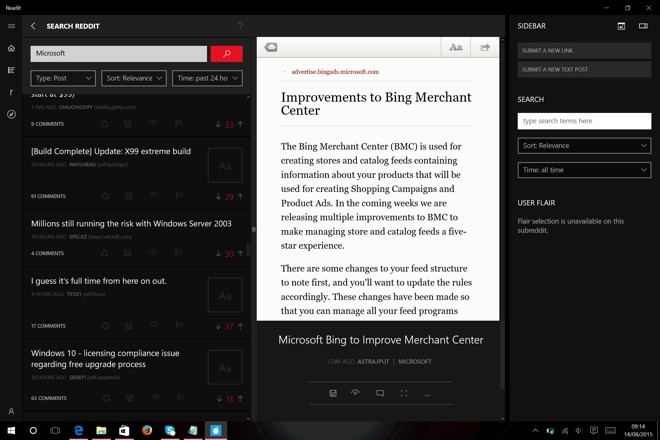Open 63 COMMENTS on Windows 10 licensing post
This screenshot has width=660, height=440.
click(48, 398)
